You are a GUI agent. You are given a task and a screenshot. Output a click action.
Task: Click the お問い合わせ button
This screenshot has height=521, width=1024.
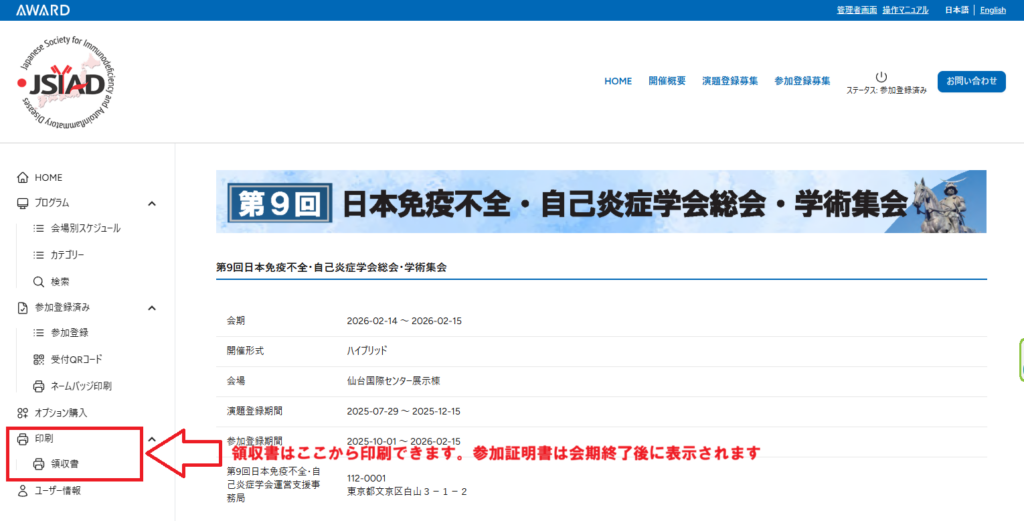[x=971, y=81]
